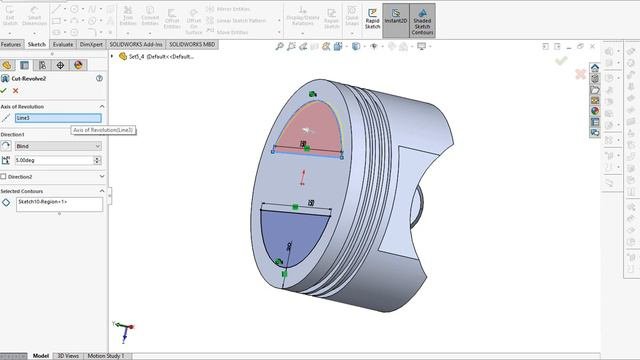Open SOLIDWORKS Resources home icon in task pane
This screenshot has width=640, height=360.
(595, 67)
